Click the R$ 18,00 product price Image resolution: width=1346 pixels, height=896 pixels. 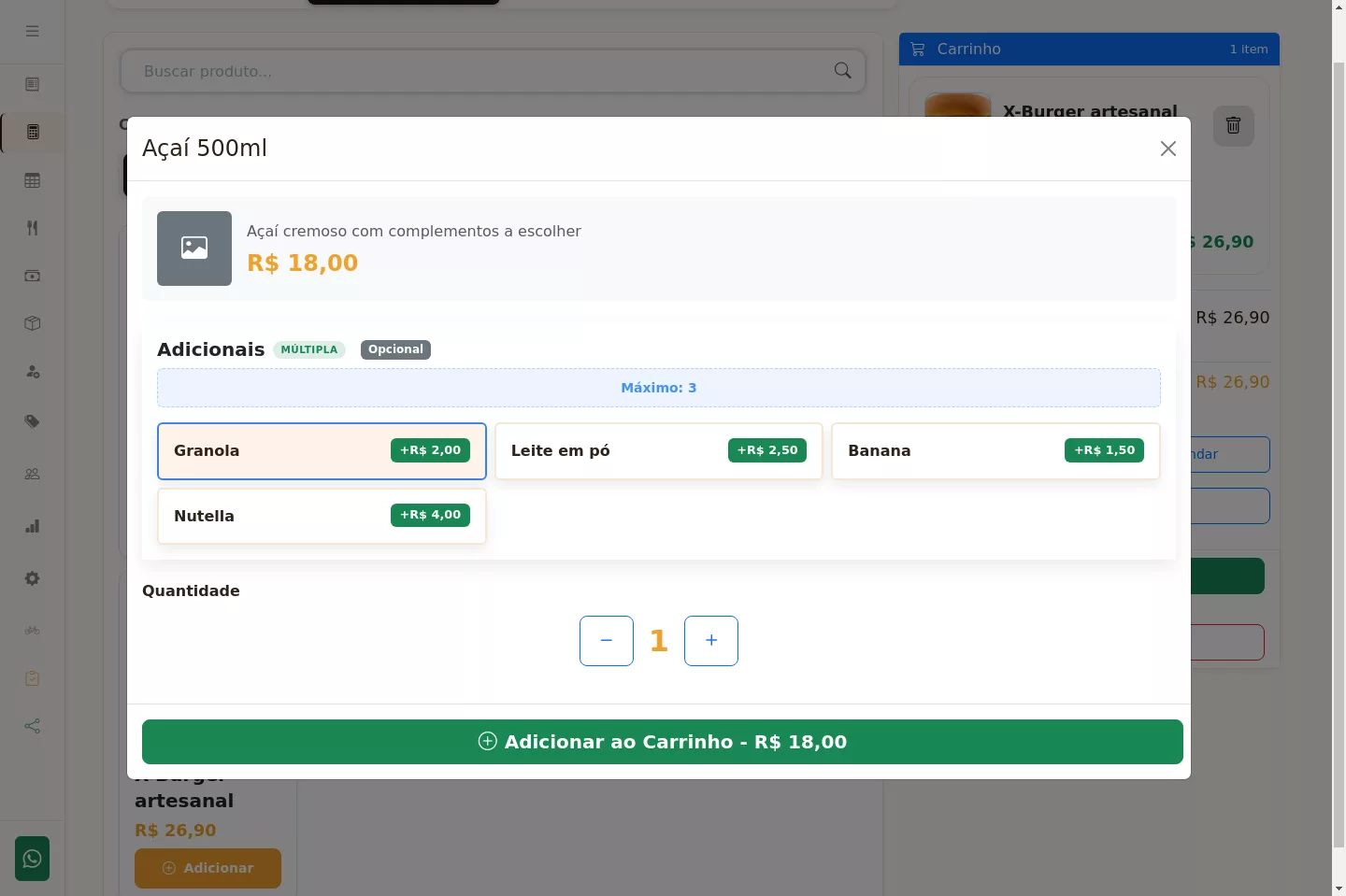[303, 263]
